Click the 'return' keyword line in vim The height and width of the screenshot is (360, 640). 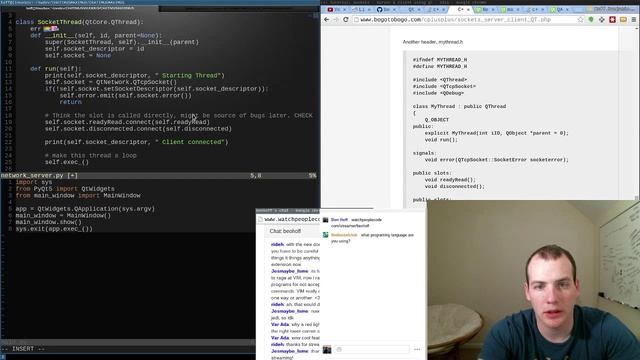coord(71,102)
